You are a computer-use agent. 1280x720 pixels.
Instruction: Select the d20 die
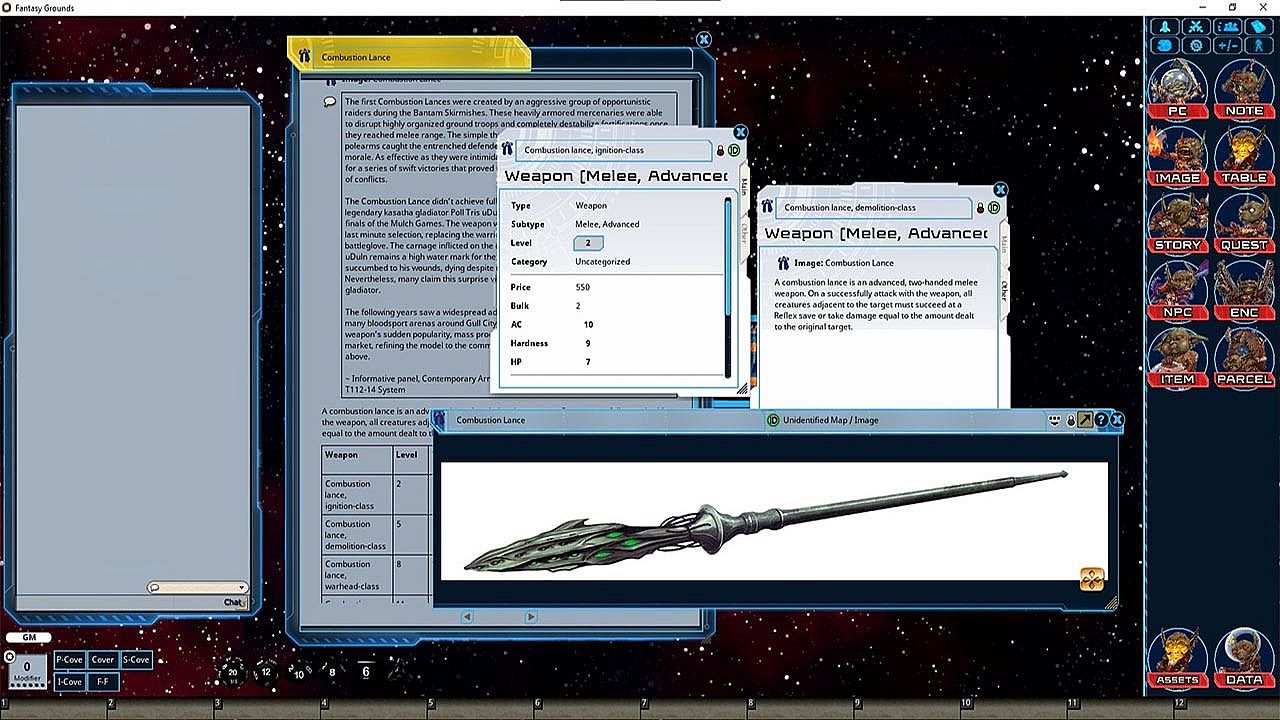[x=233, y=672]
